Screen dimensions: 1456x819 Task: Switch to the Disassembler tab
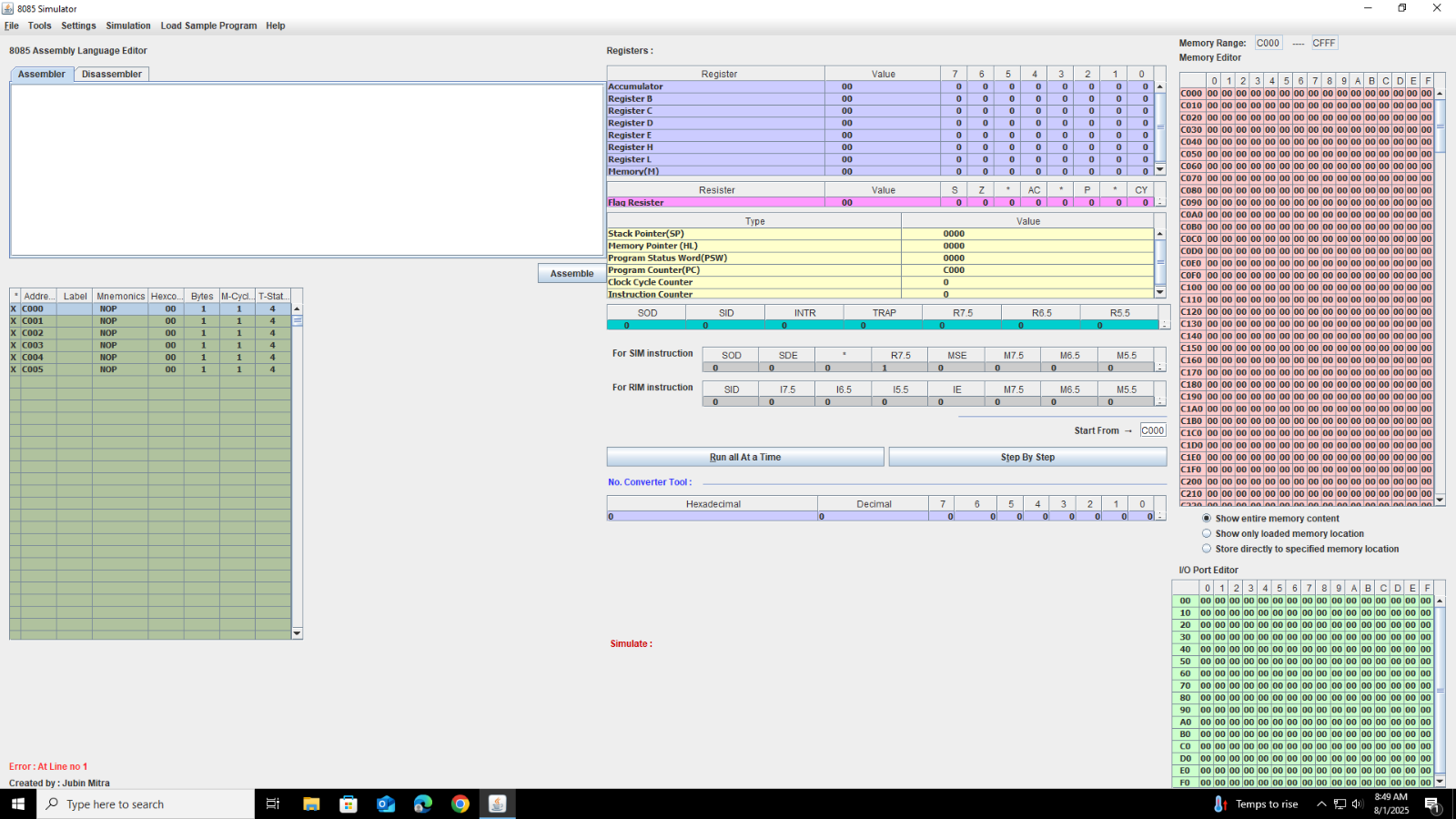coord(112,74)
